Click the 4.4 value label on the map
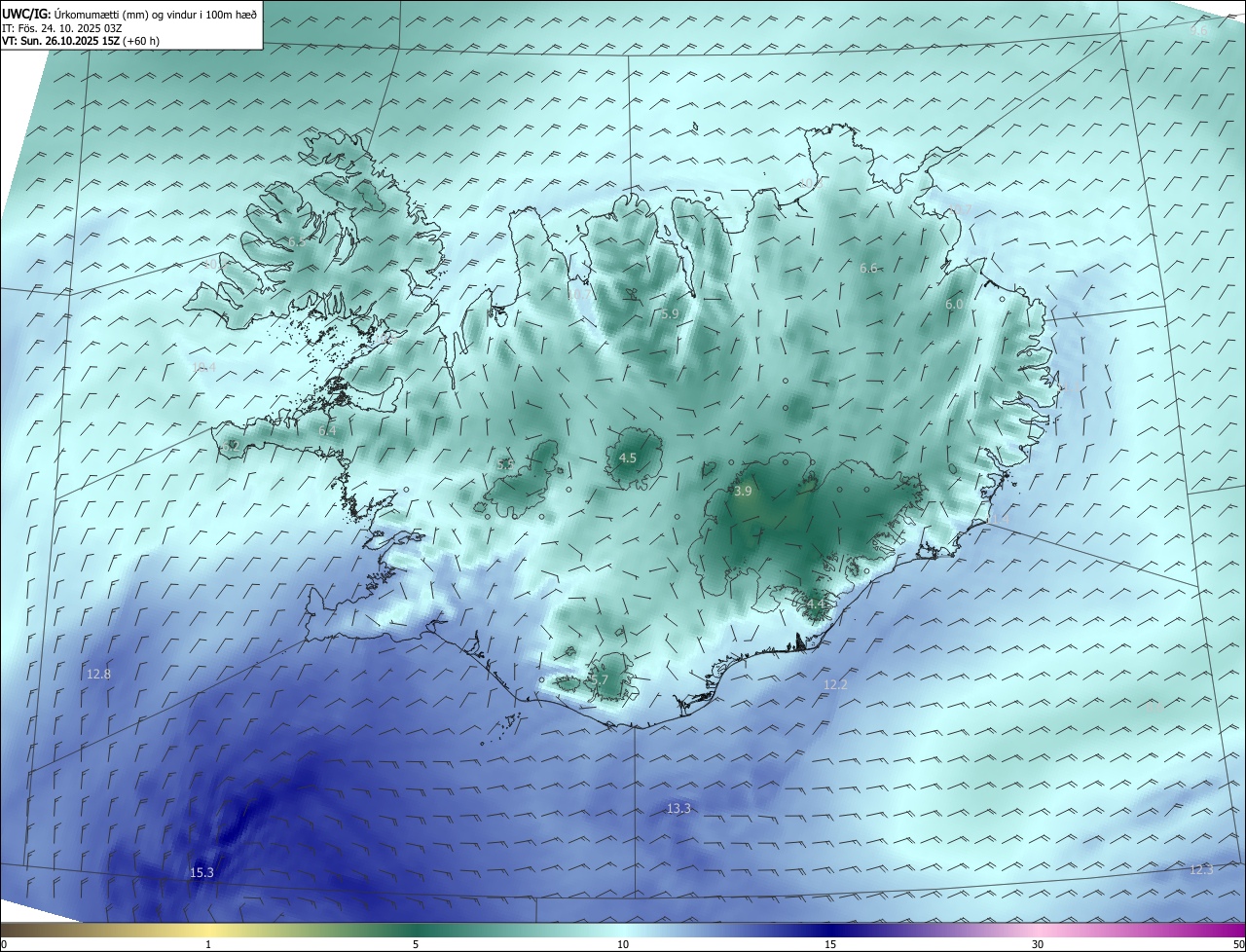This screenshot has width=1246, height=952. click(x=816, y=604)
